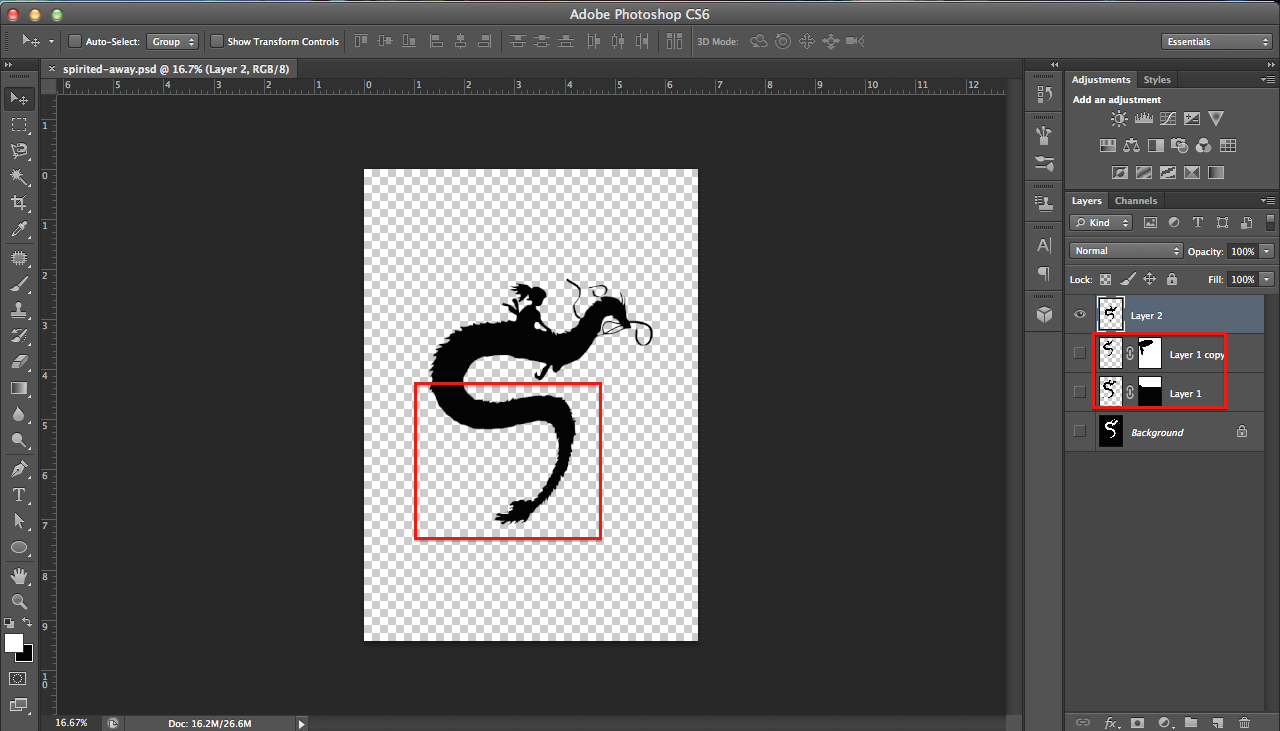Select the Blur tool
Viewport: 1280px width, 731px height.
(x=19, y=414)
